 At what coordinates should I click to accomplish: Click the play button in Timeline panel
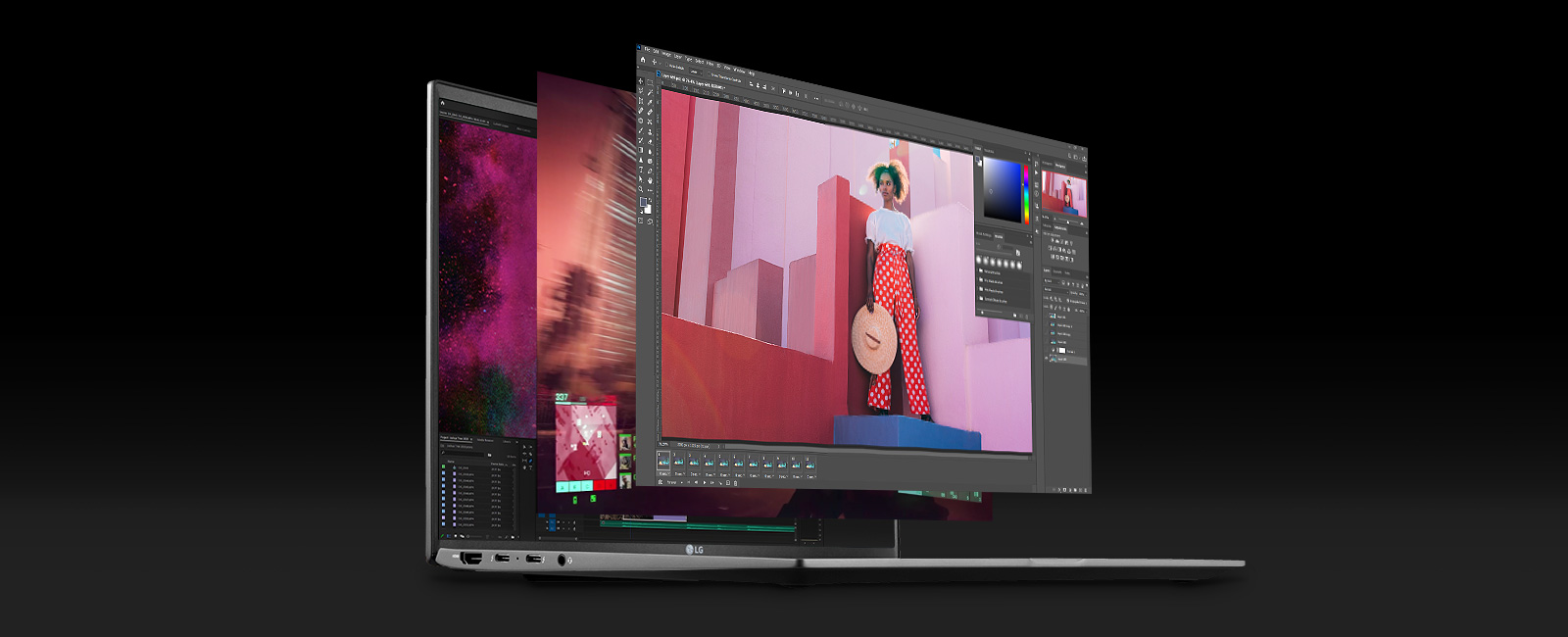point(706,482)
